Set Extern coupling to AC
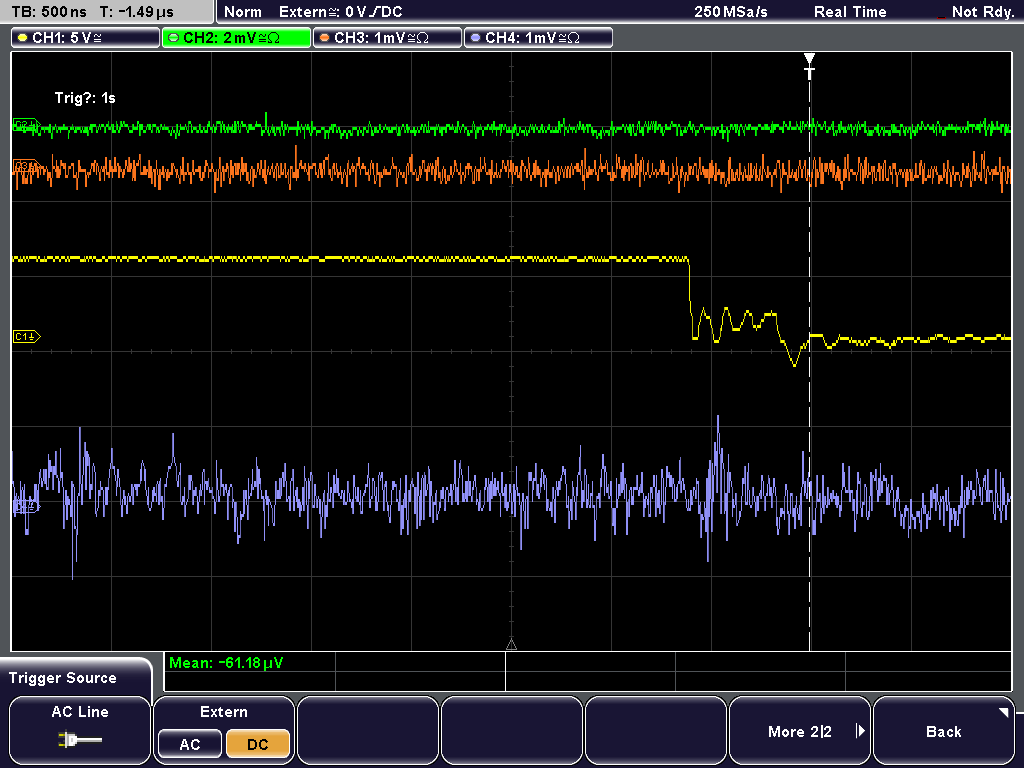Viewport: 1024px width, 768px height. 189,744
